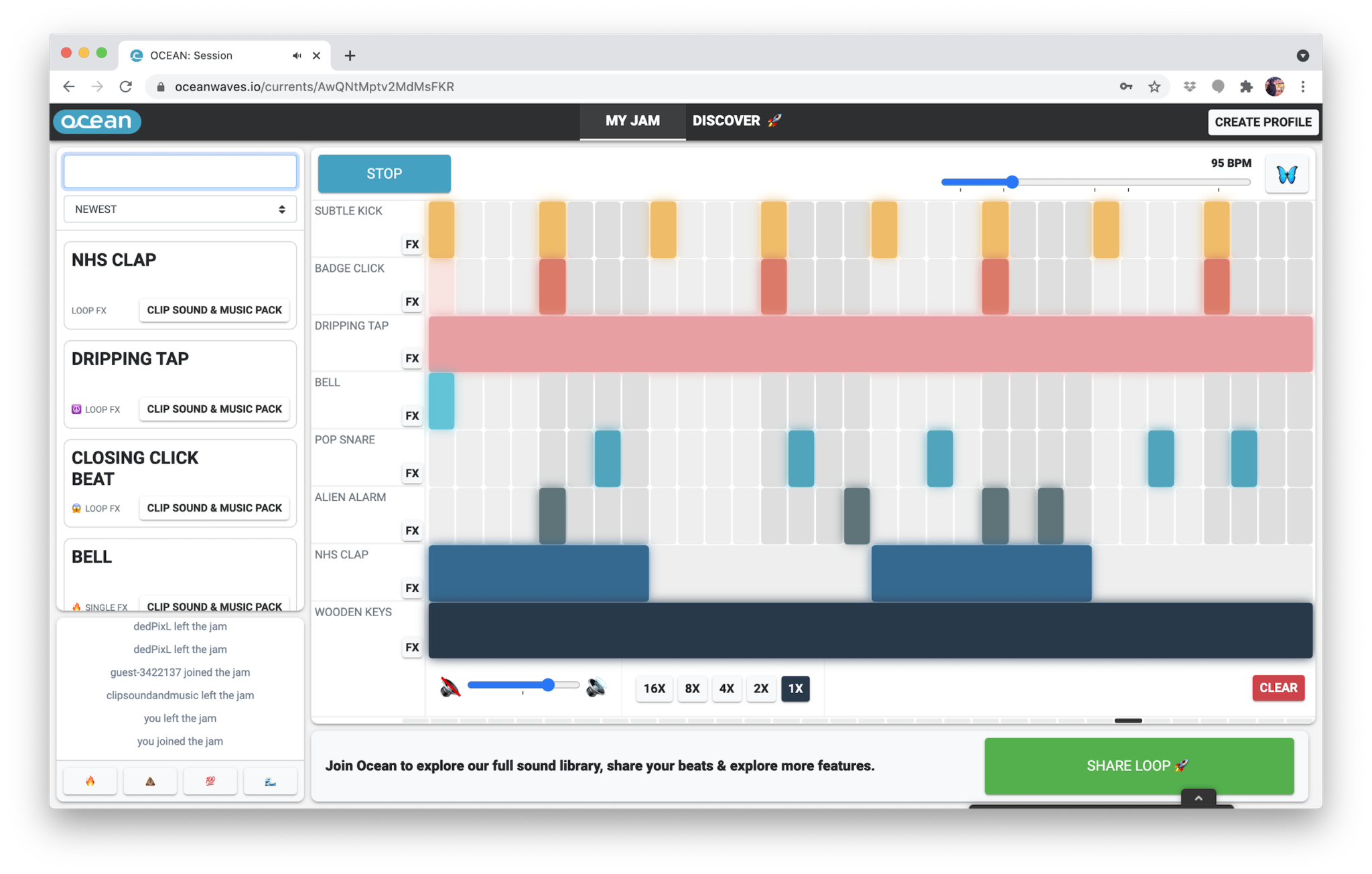Screen dimensions: 1372x874
Task: Click the loud speaker volume icon
Action: [596, 687]
